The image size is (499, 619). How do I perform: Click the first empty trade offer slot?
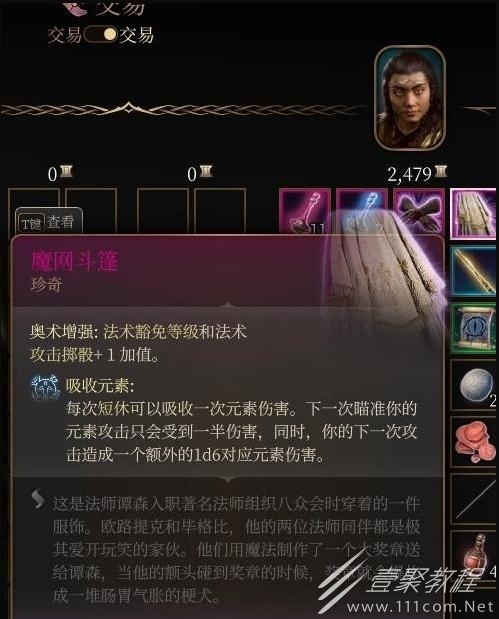(33, 211)
